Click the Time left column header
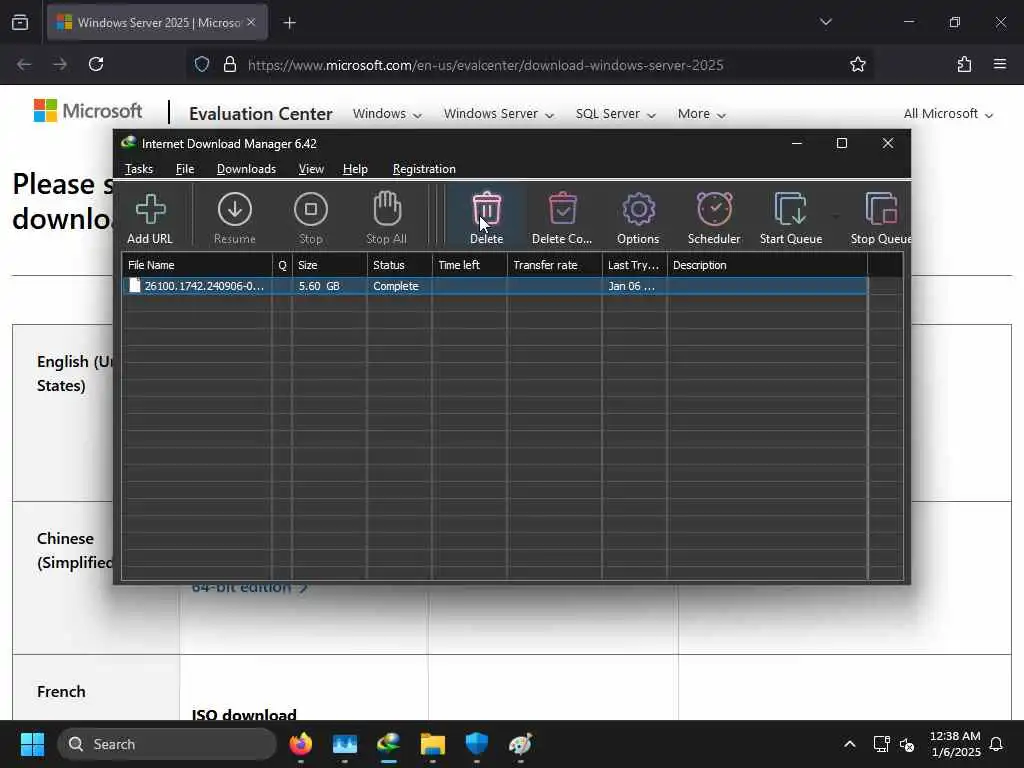Viewport: 1024px width, 768px height. click(469, 264)
